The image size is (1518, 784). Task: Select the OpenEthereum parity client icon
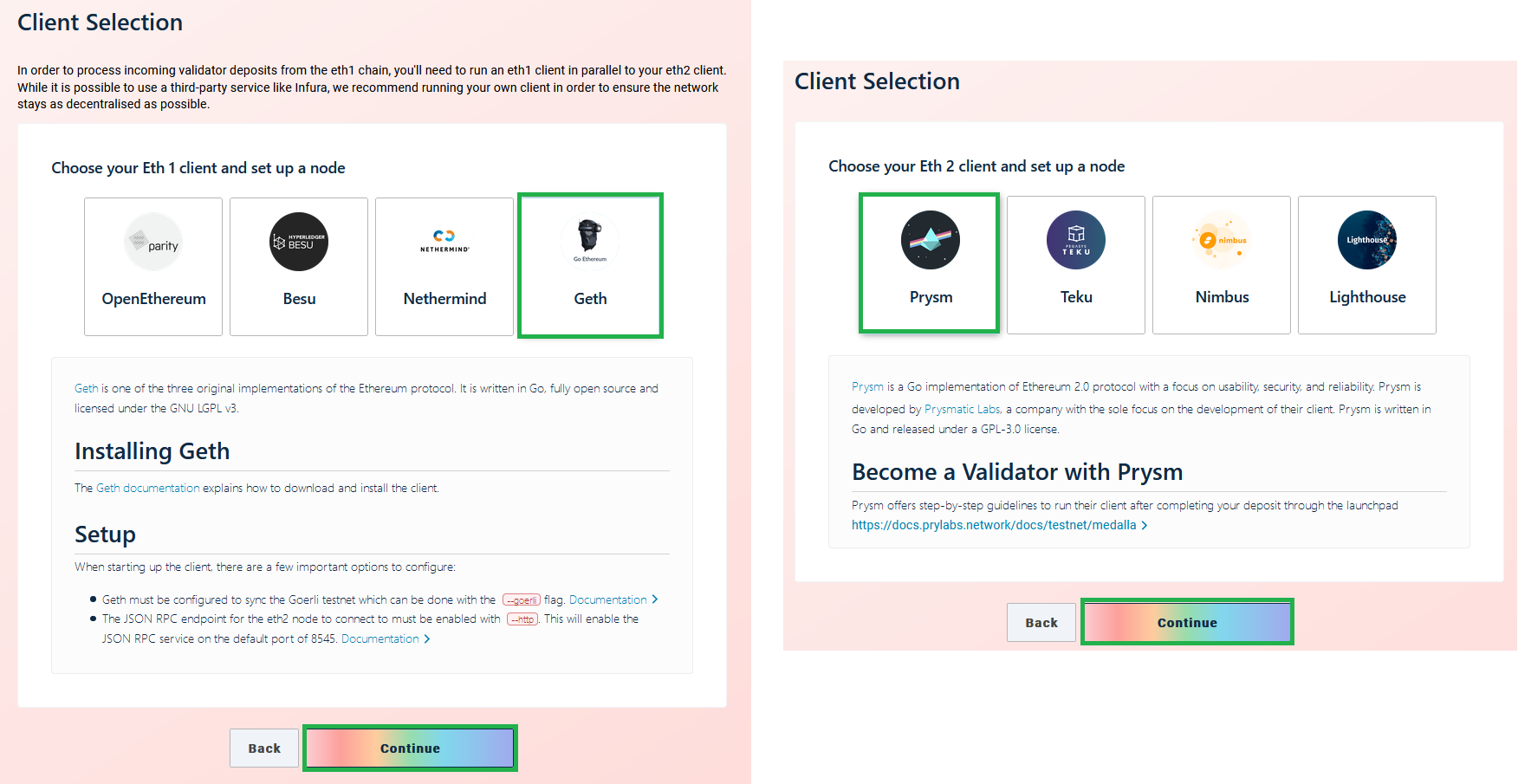pos(153,242)
